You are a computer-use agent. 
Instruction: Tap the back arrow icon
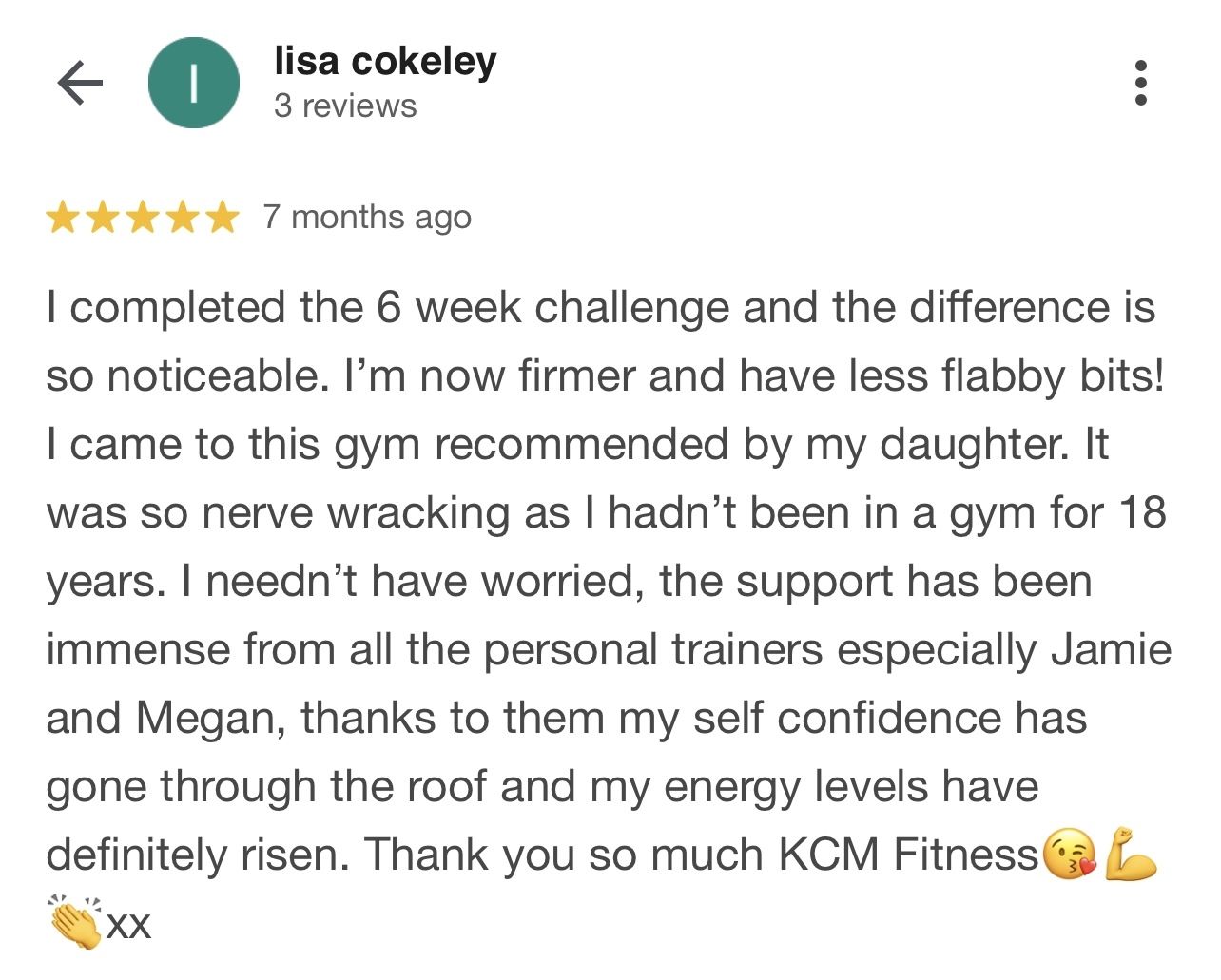click(x=80, y=83)
